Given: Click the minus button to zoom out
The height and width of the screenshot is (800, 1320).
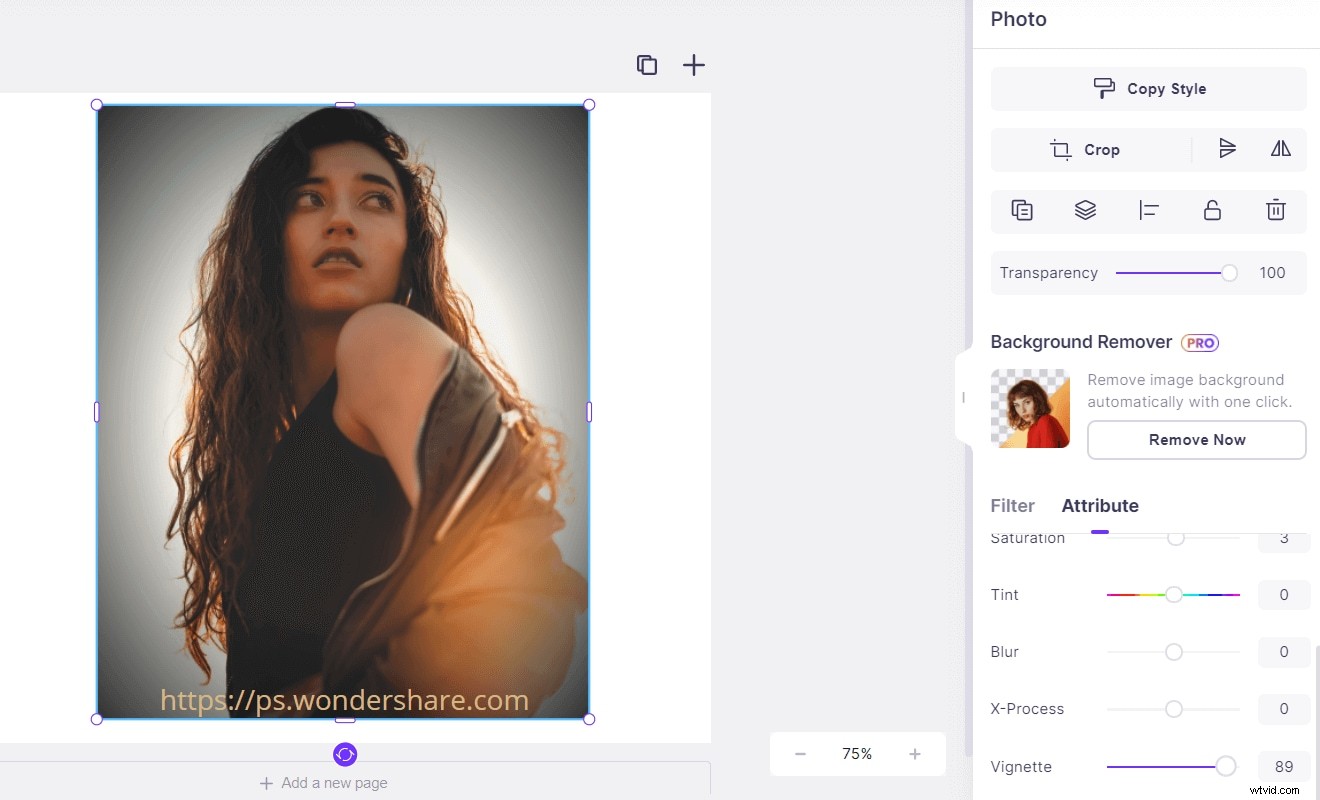Looking at the screenshot, I should [800, 753].
